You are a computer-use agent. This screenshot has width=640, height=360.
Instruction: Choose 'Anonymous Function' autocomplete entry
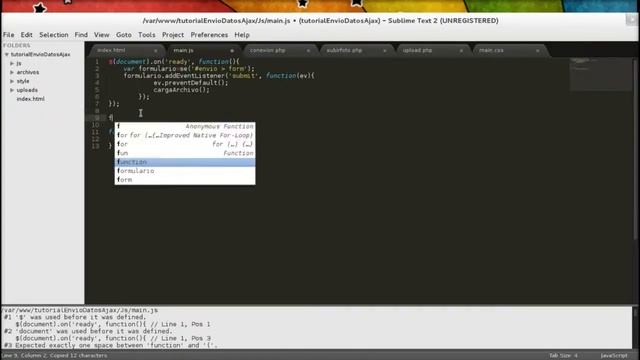point(185,127)
